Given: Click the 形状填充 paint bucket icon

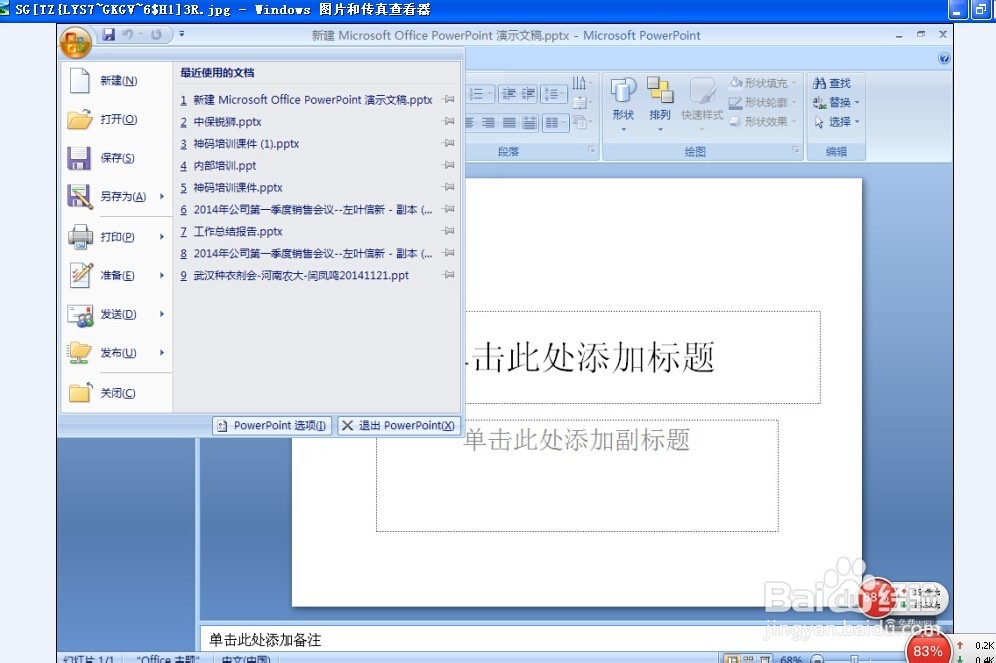Looking at the screenshot, I should 736,83.
